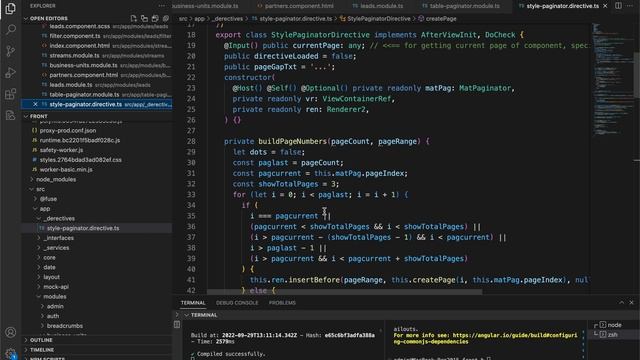Screen dimensions: 640x360
Task: Close the terminal panel
Action: pos(631,302)
